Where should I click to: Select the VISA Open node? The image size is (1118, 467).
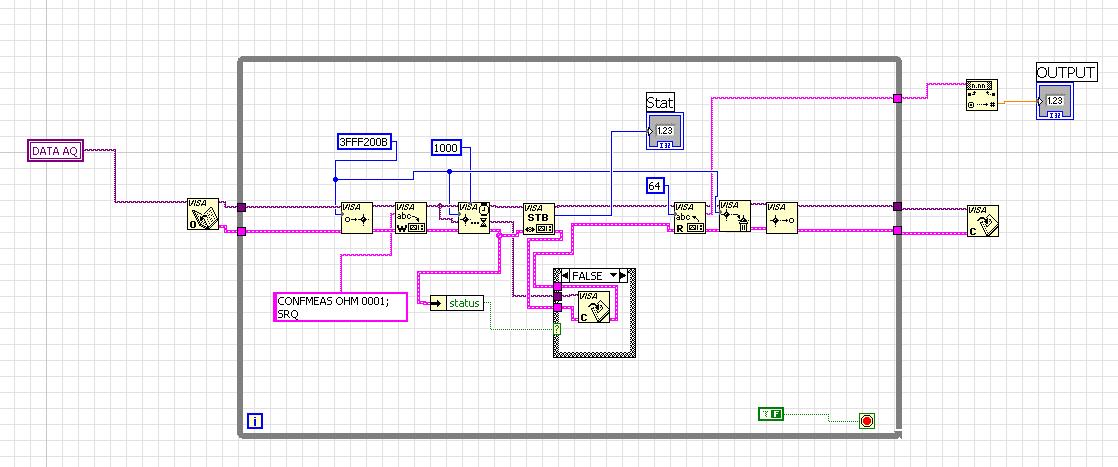coord(203,214)
